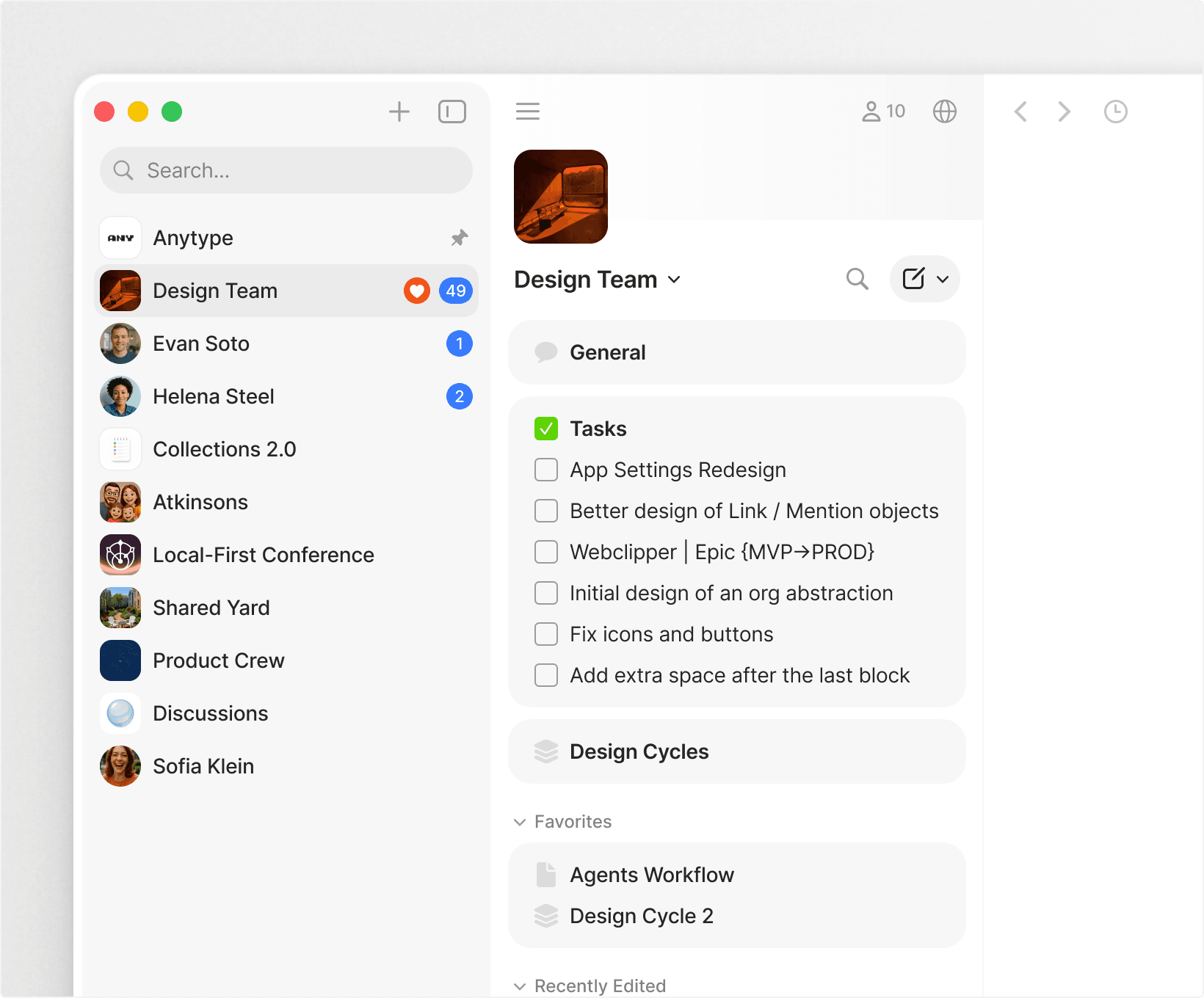Screen dimensions: 1204x998
Task: Click the Search input field
Action: point(286,170)
